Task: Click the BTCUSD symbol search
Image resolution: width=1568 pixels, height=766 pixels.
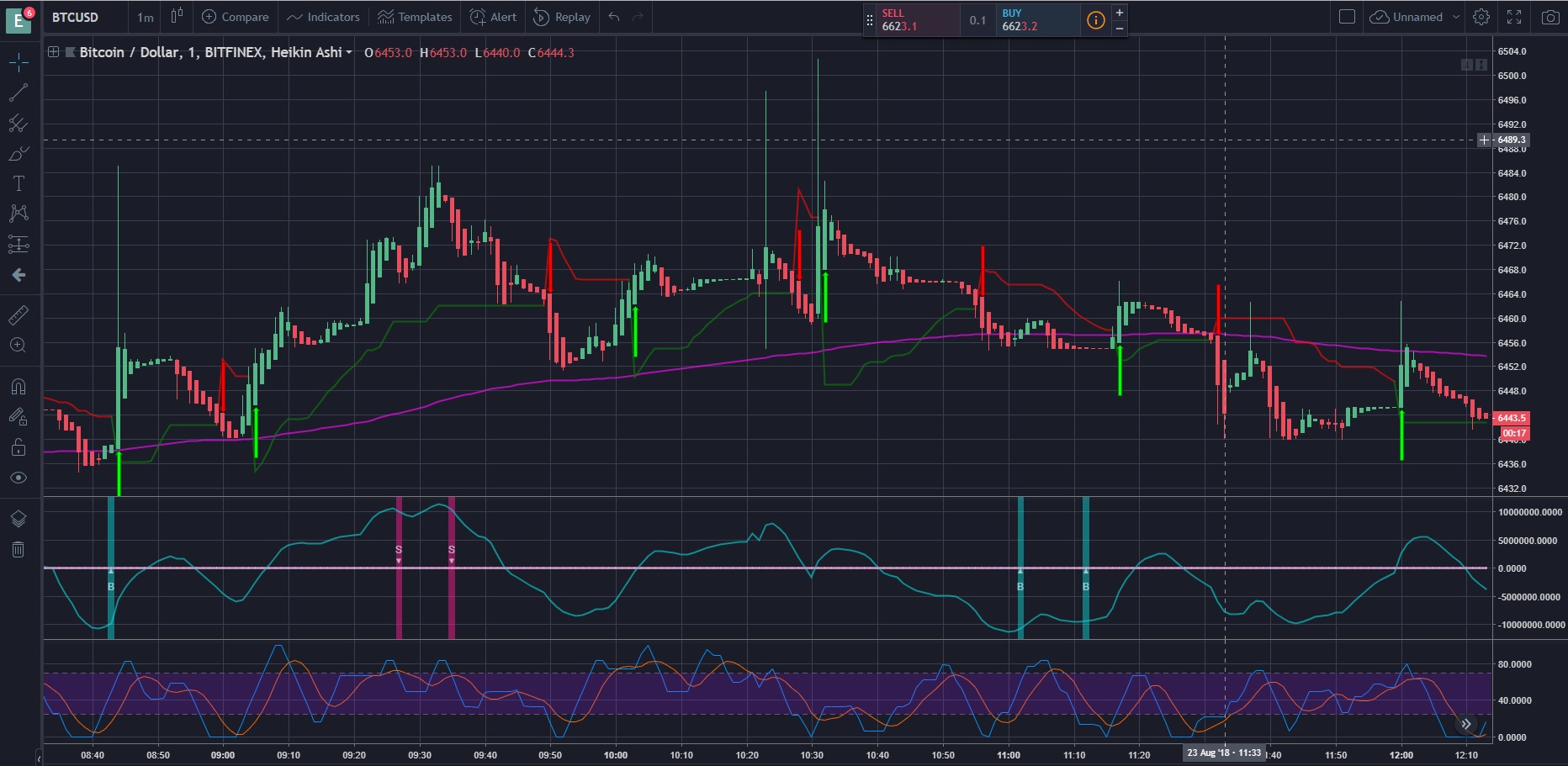Action: (x=76, y=17)
